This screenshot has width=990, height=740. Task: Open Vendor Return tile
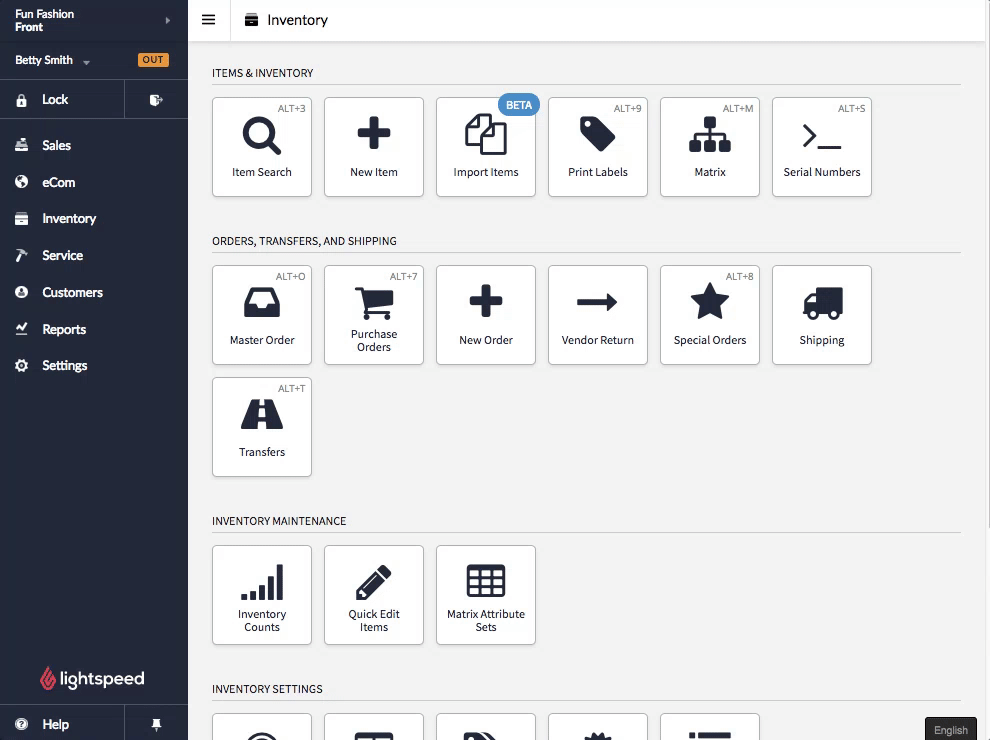pyautogui.click(x=598, y=314)
